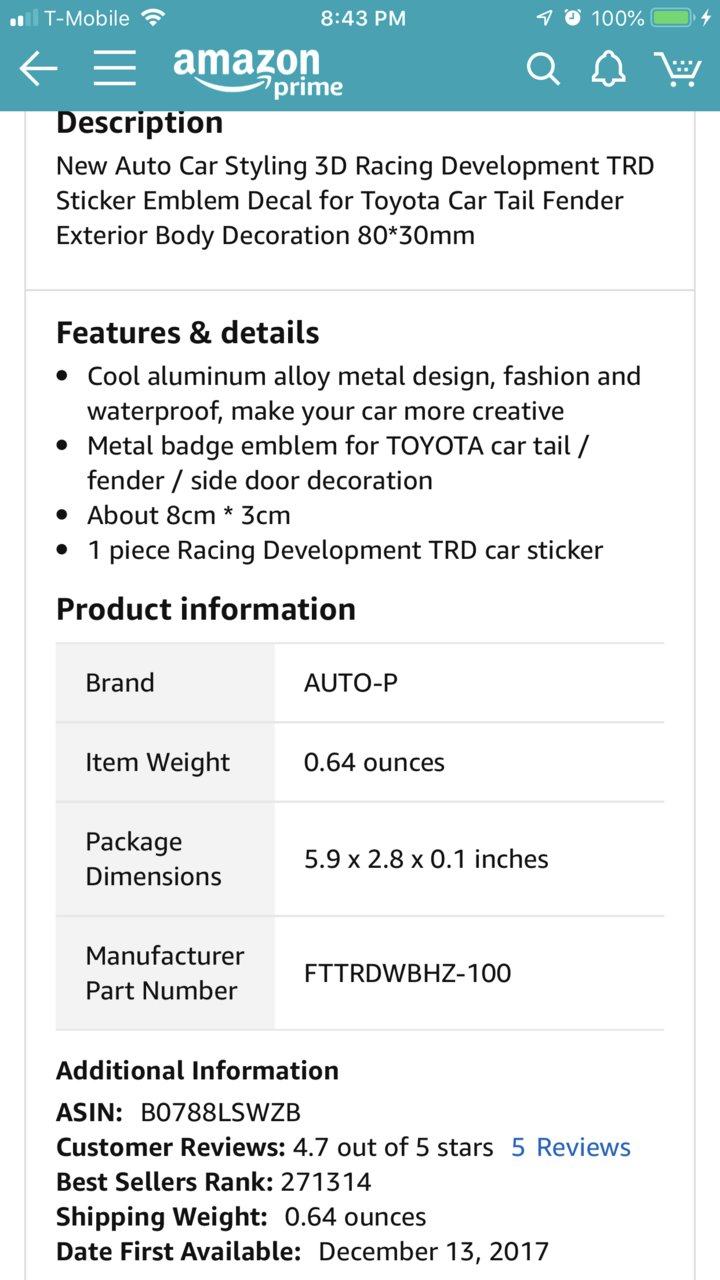Tap the Brand row AUTO-P value

click(x=351, y=683)
